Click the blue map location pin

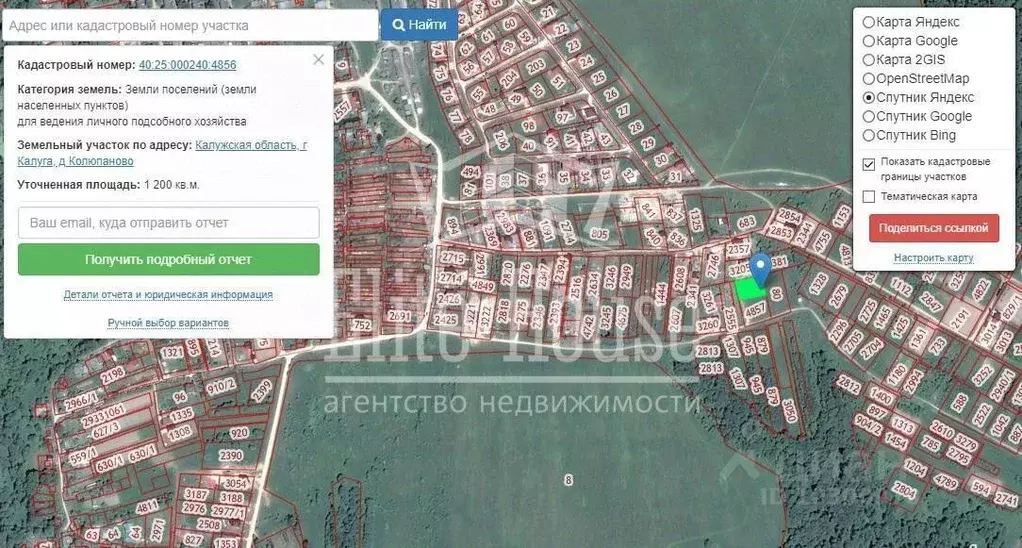tap(760, 268)
